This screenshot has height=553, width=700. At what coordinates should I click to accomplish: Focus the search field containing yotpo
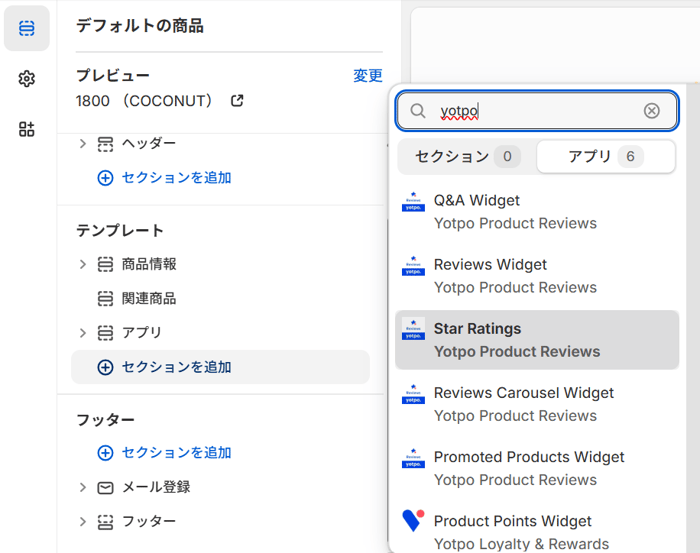tap(537, 111)
